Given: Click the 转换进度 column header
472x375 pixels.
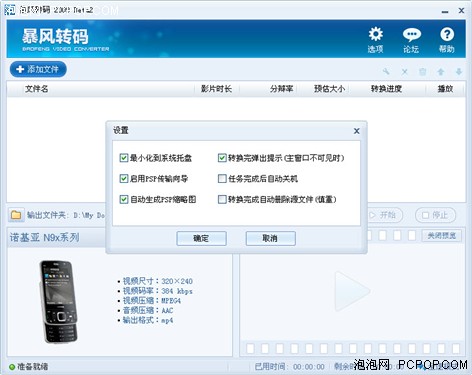Looking at the screenshot, I should point(386,89).
